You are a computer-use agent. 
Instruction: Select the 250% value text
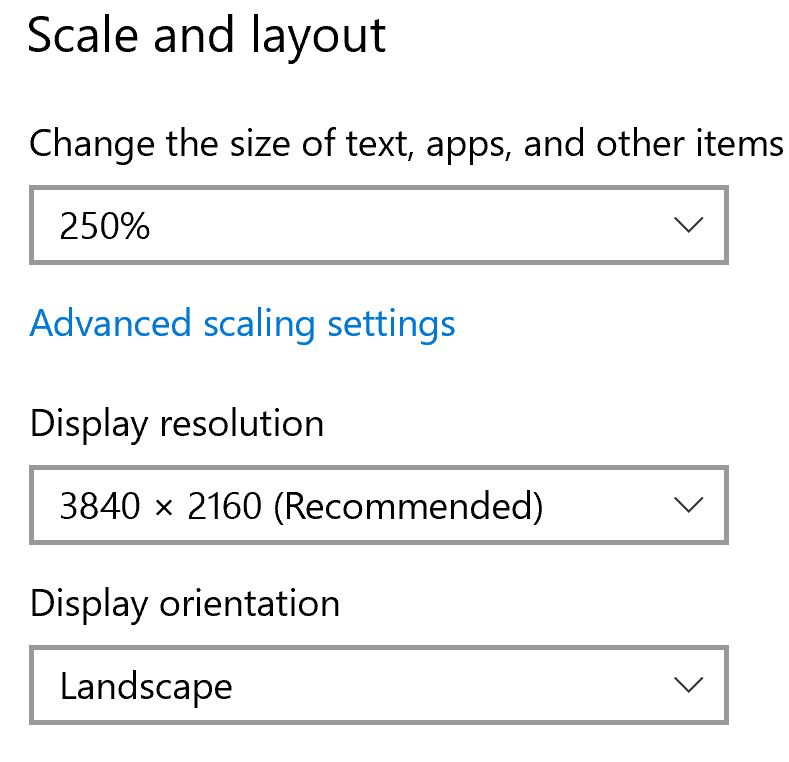(x=105, y=226)
